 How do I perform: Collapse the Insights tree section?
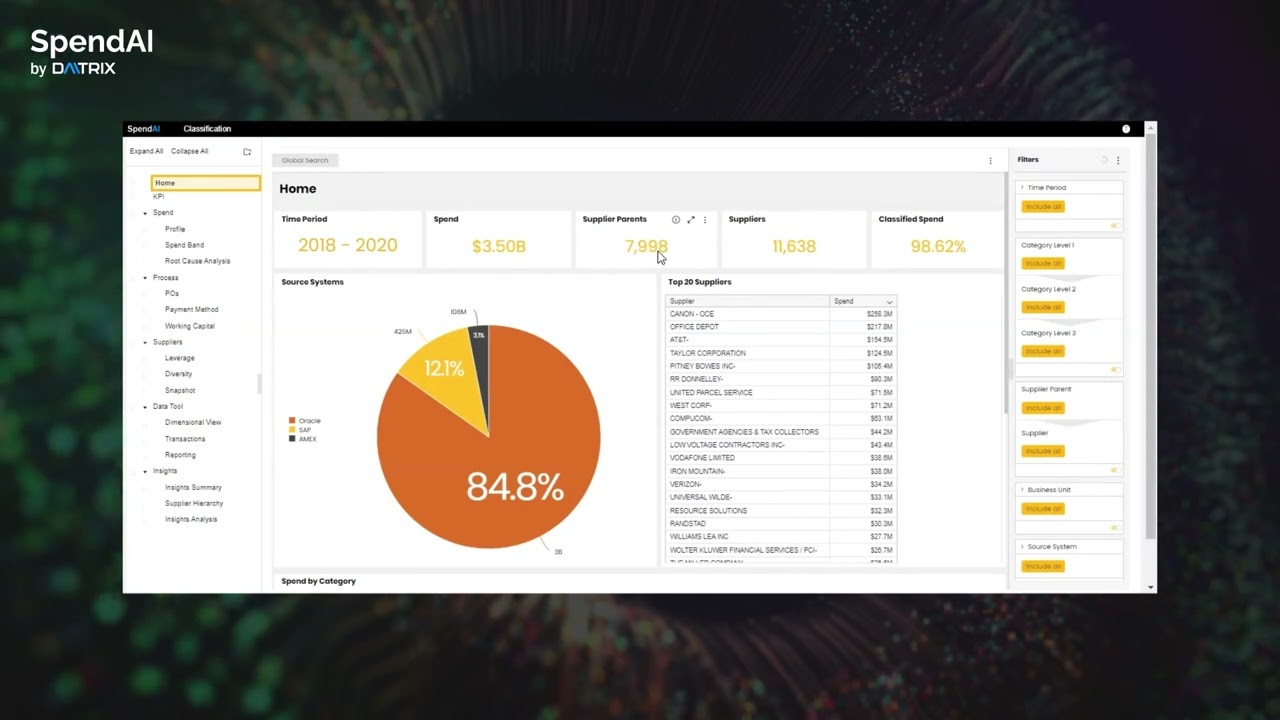click(145, 471)
